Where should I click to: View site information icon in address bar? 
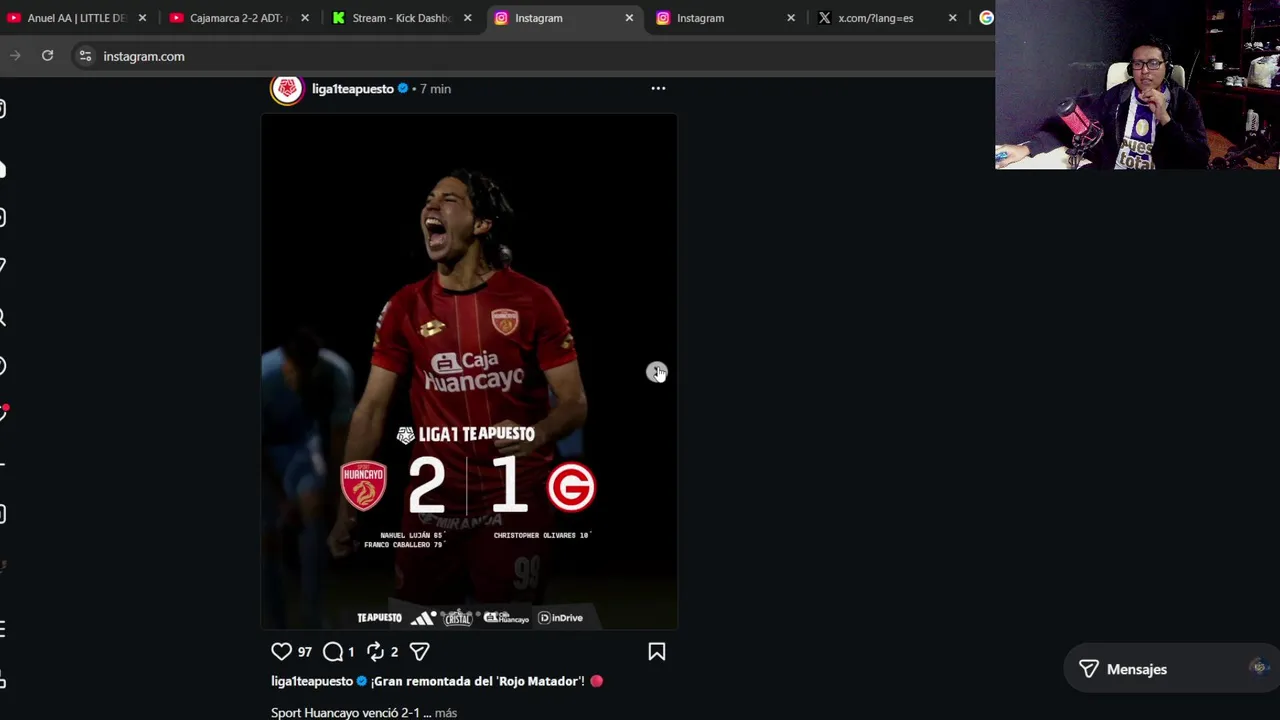click(x=85, y=56)
